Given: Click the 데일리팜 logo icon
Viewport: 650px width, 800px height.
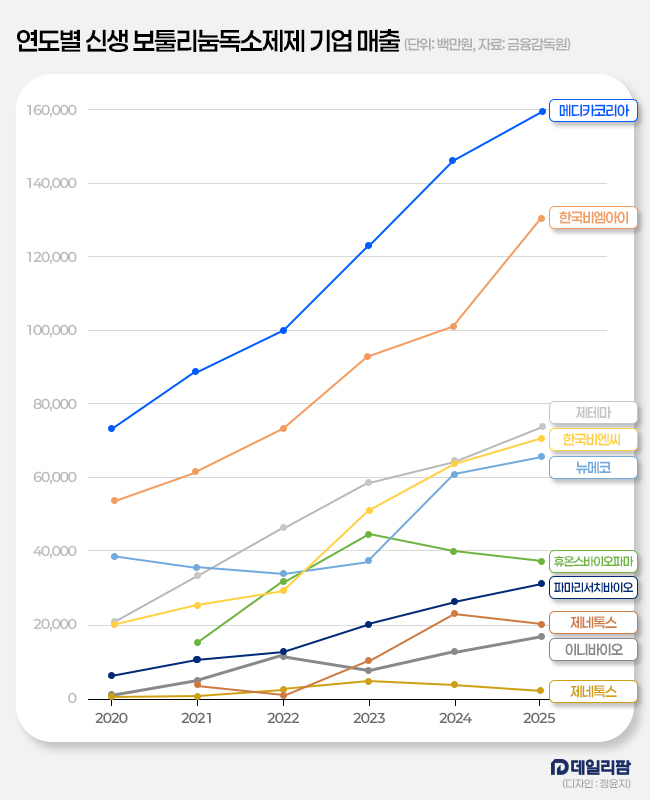Looking at the screenshot, I should click(559, 766).
